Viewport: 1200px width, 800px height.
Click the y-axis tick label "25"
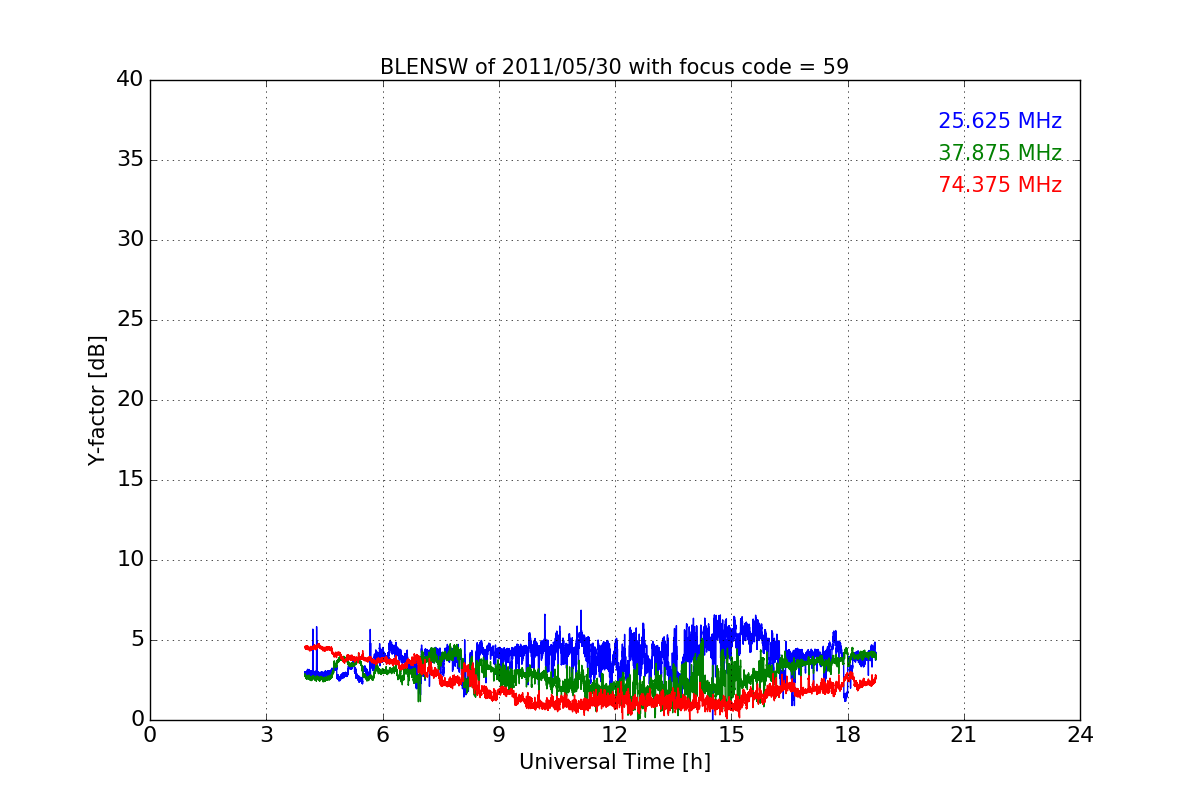click(130, 320)
